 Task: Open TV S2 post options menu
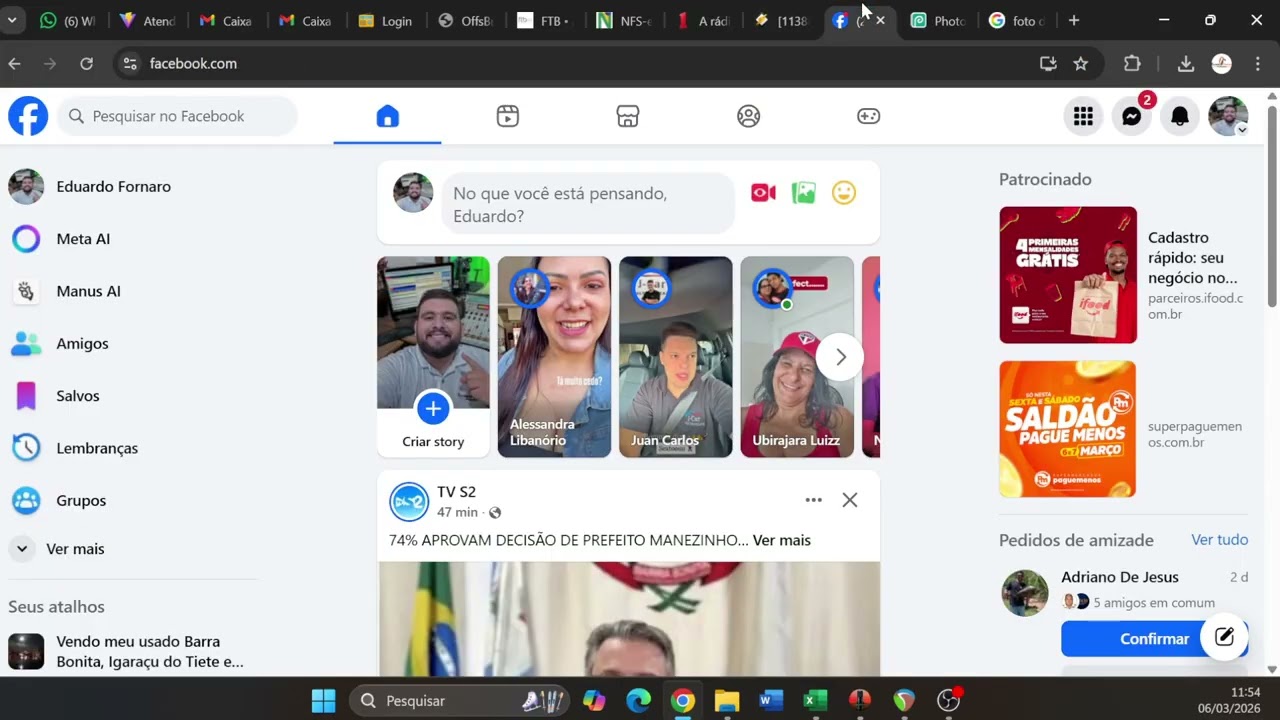(x=814, y=500)
